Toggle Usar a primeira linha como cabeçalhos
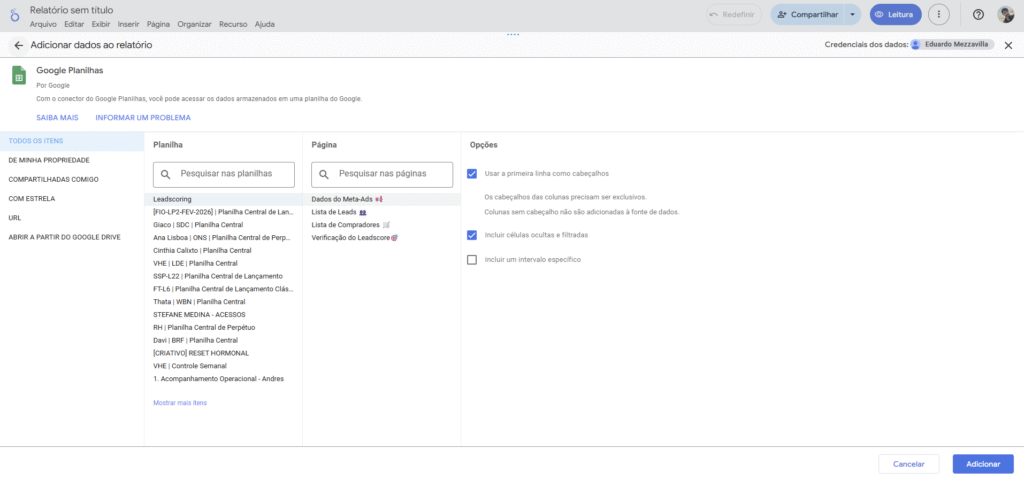Image resolution: width=1024 pixels, height=480 pixels. click(x=472, y=173)
